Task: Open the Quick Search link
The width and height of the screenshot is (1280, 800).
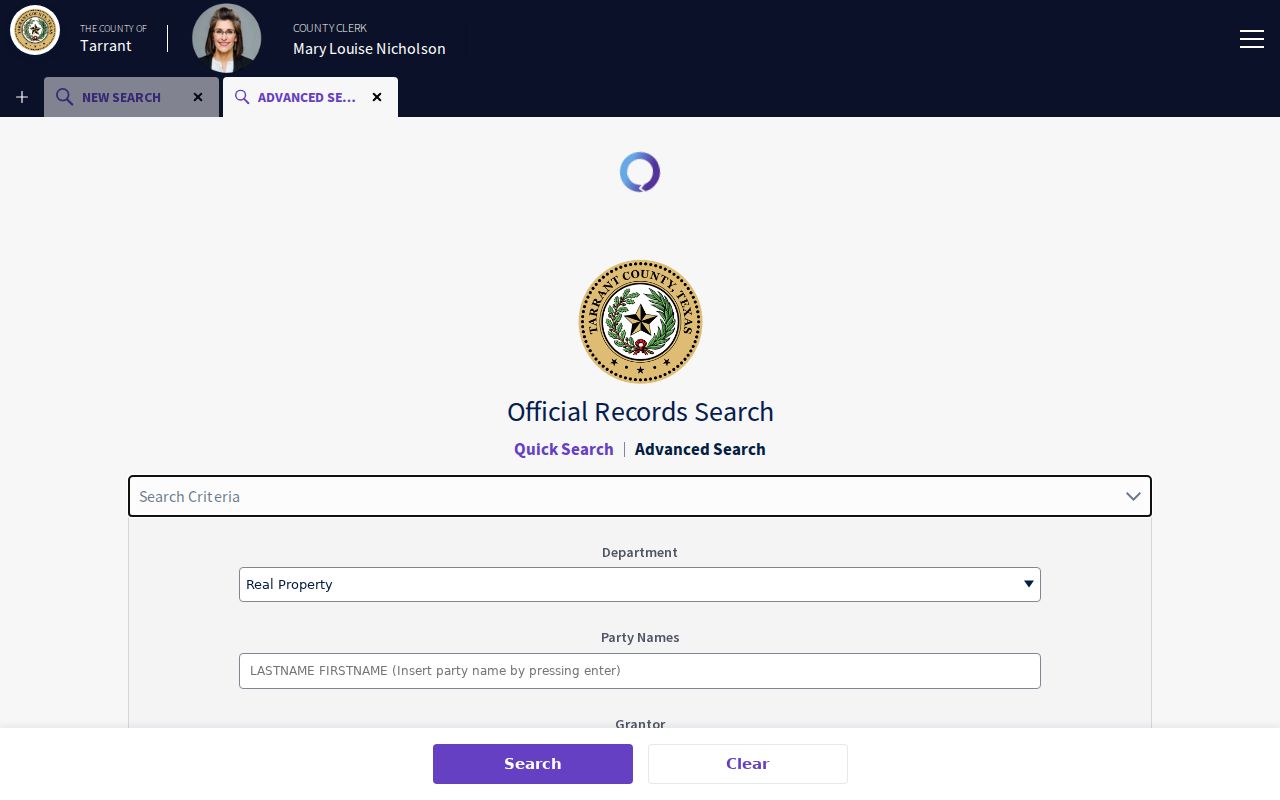Action: pos(564,449)
